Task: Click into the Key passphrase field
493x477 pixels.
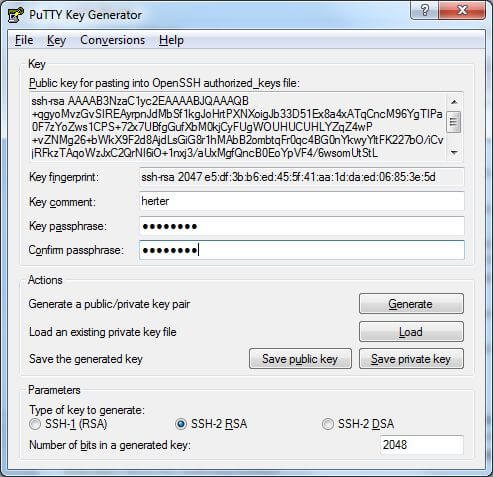Action: click(x=302, y=226)
